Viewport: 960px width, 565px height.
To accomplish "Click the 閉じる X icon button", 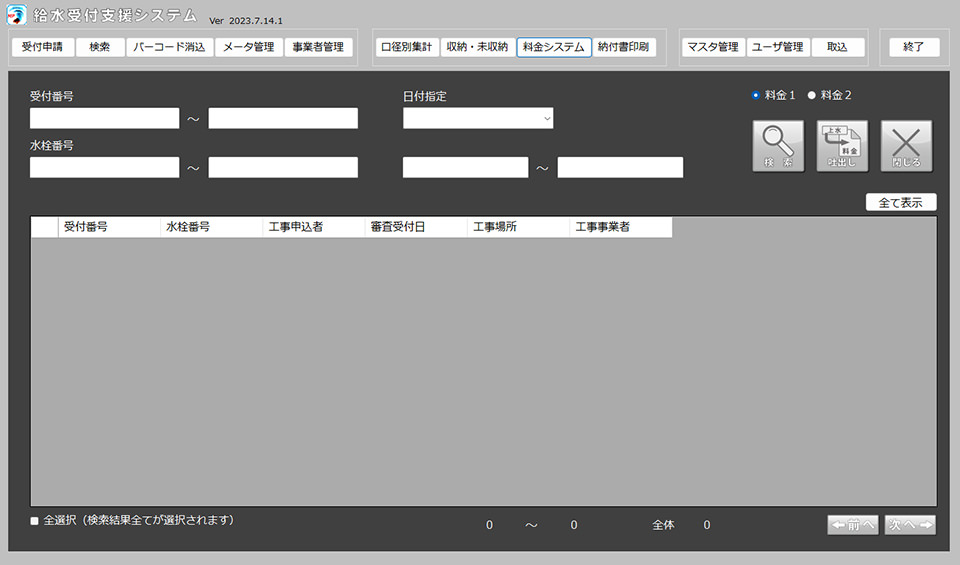I will (x=906, y=147).
